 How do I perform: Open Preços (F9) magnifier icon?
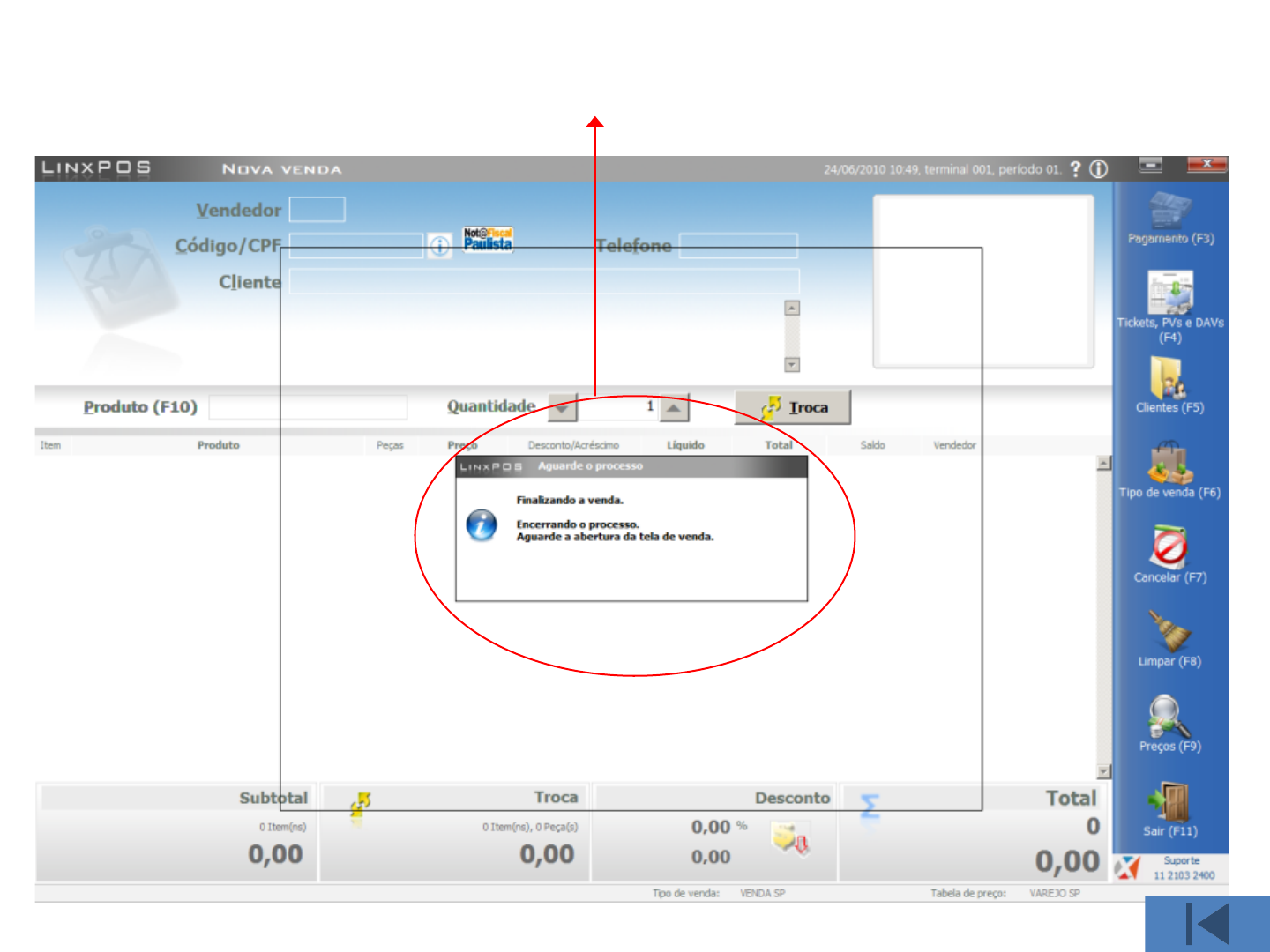click(1169, 716)
